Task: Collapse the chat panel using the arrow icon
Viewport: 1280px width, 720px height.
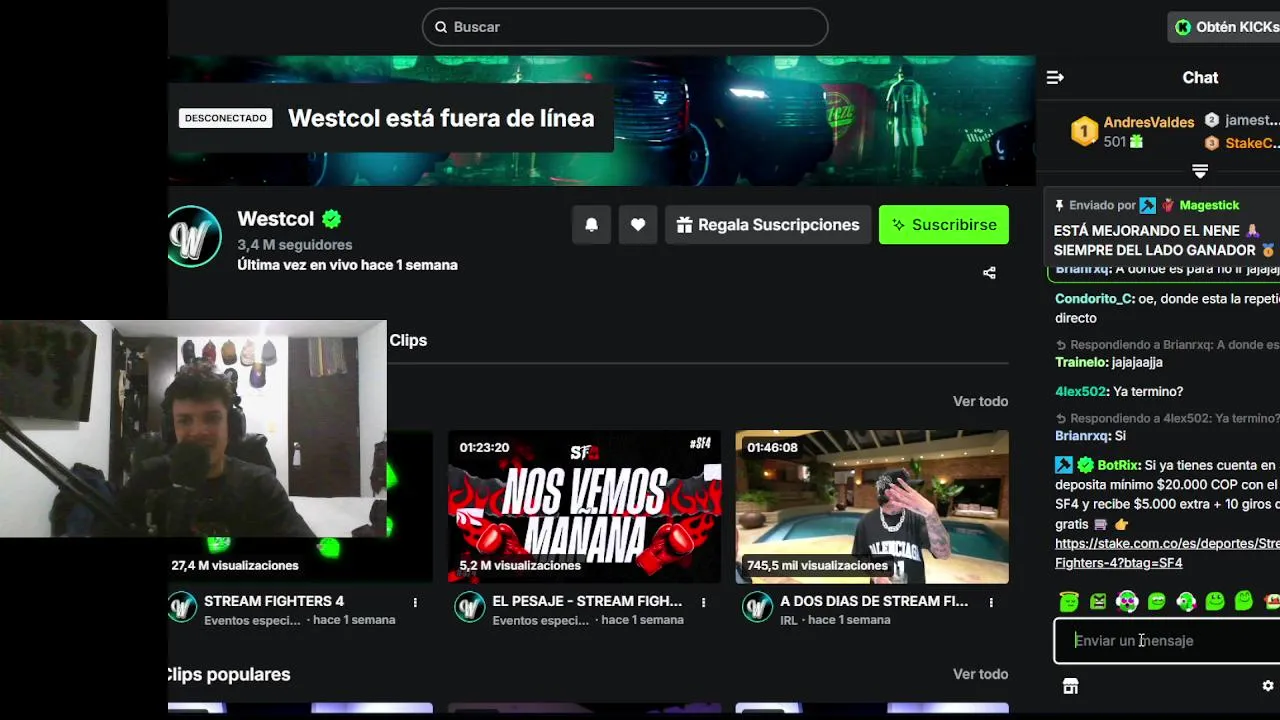Action: coord(1055,77)
